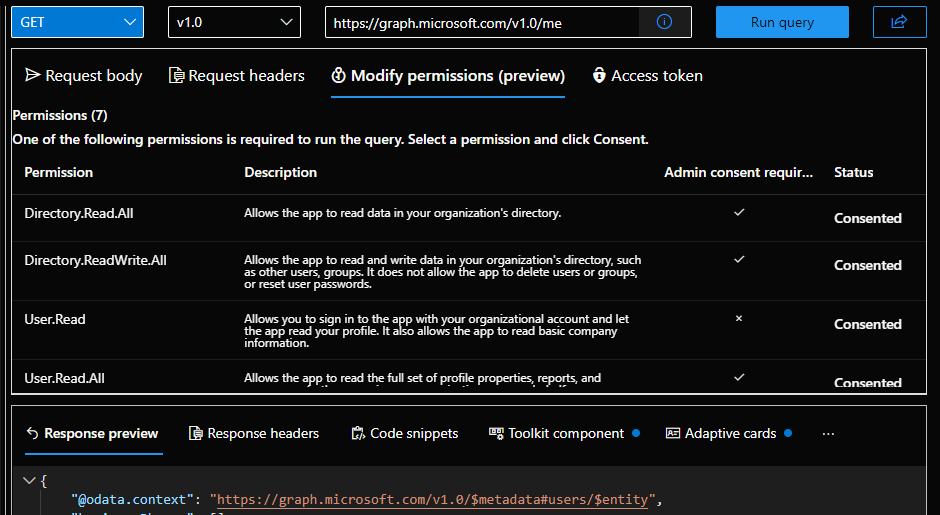Click the share query icon button
This screenshot has height=515, width=940.
click(899, 22)
